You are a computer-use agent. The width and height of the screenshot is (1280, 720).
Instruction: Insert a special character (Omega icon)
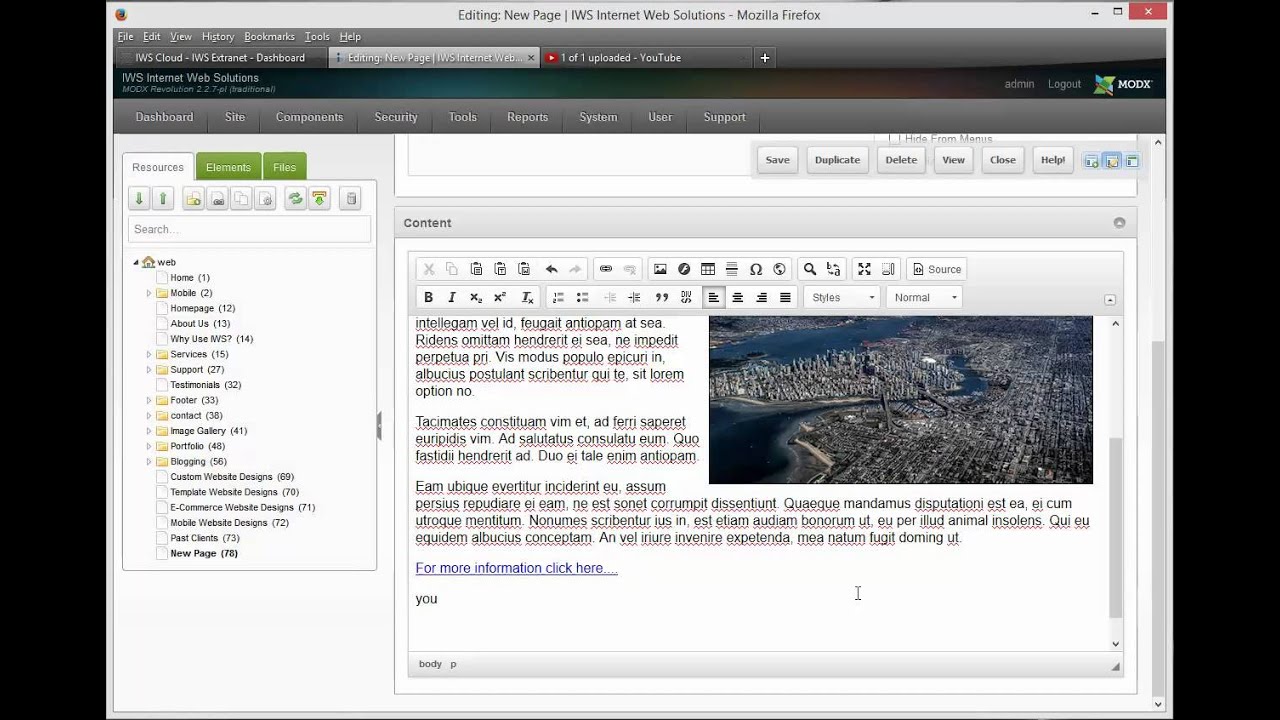[756, 269]
